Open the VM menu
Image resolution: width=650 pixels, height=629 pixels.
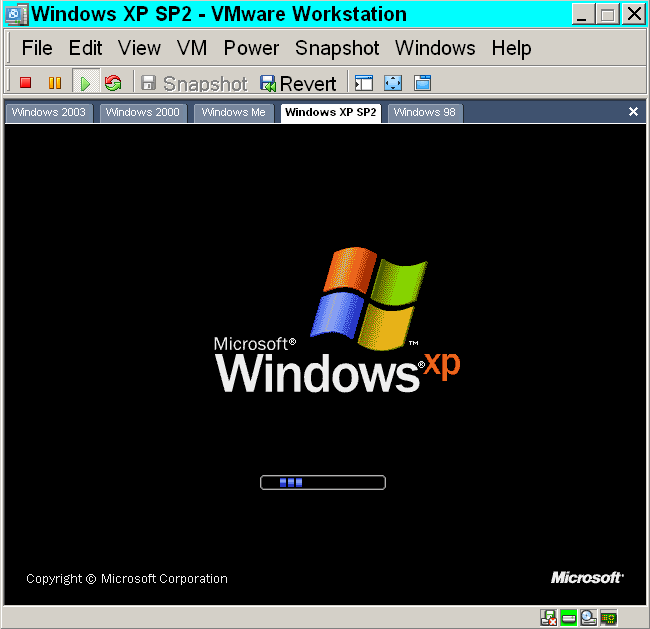coord(192,48)
